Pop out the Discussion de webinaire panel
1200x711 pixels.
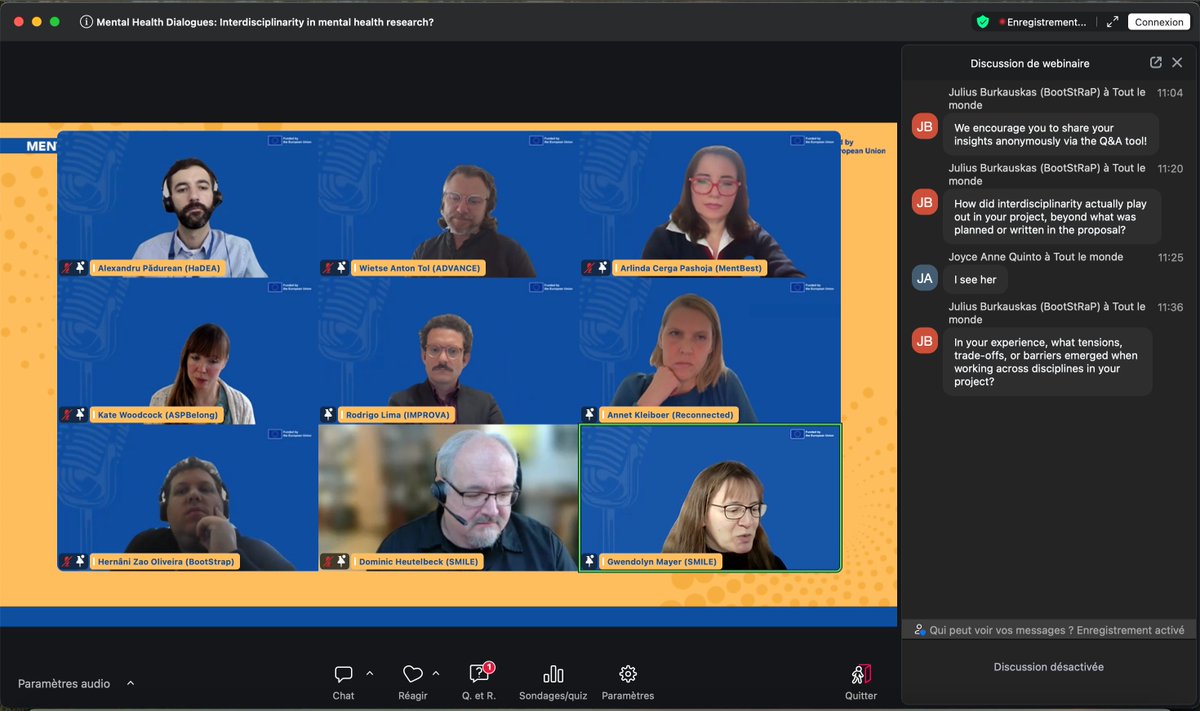tap(1155, 62)
